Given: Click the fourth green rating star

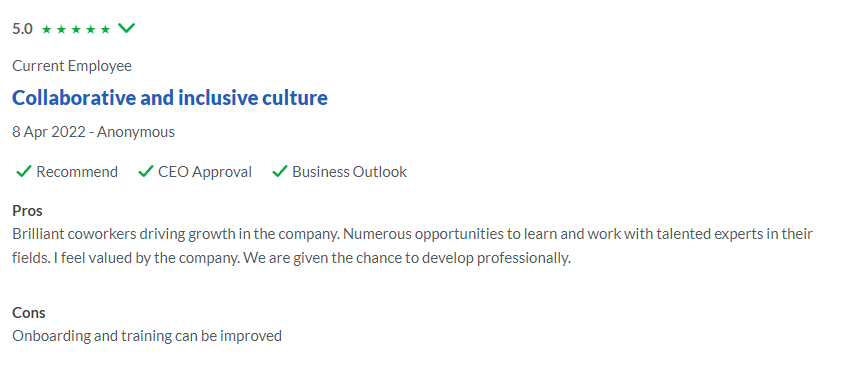Looking at the screenshot, I should pos(91,29).
